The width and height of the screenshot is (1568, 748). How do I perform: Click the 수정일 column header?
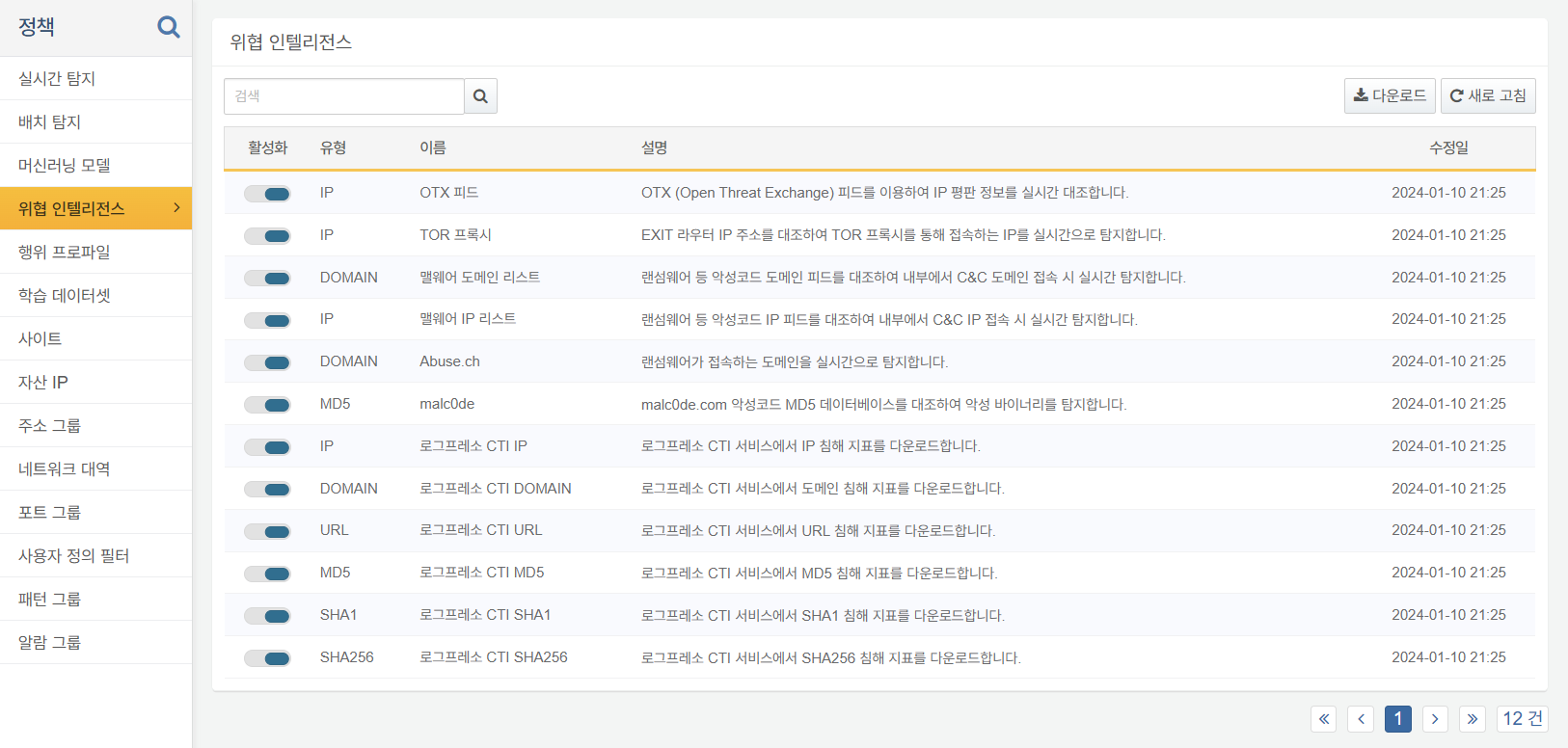[1448, 147]
